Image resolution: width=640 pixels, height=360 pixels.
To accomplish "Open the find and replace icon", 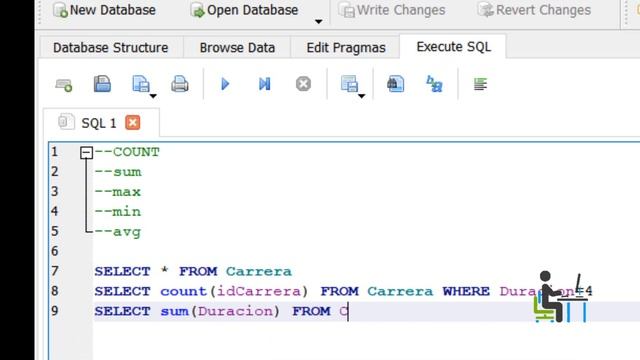I will click(x=434, y=84).
